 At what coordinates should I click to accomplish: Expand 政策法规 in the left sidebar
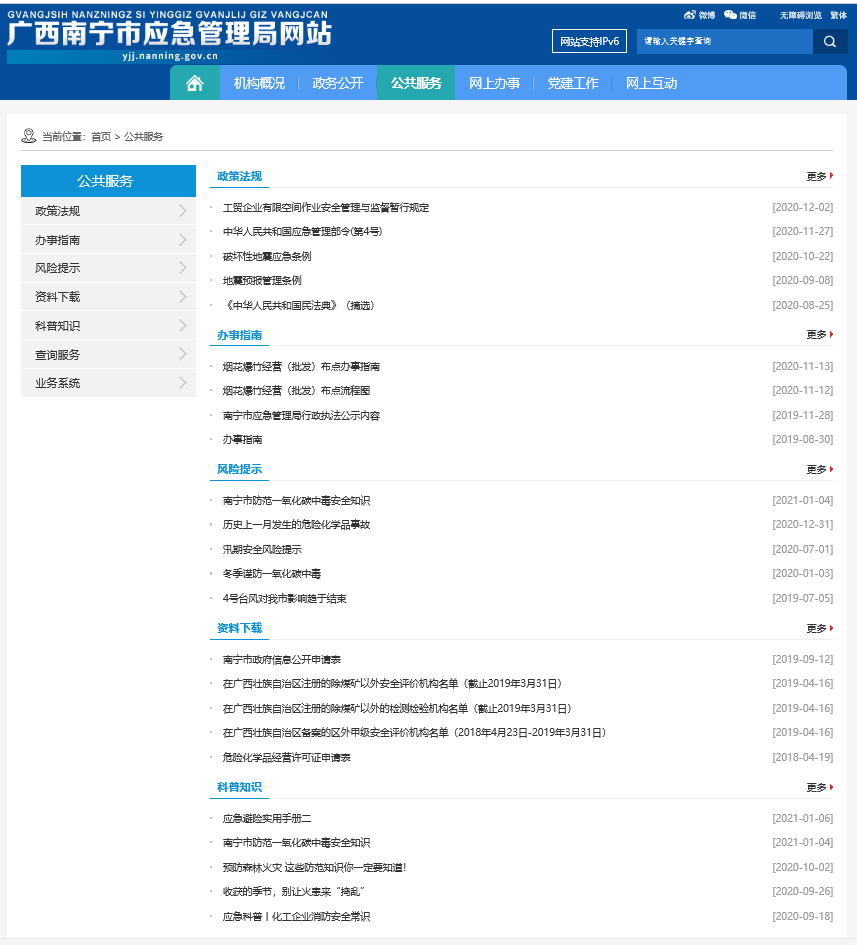(x=108, y=211)
